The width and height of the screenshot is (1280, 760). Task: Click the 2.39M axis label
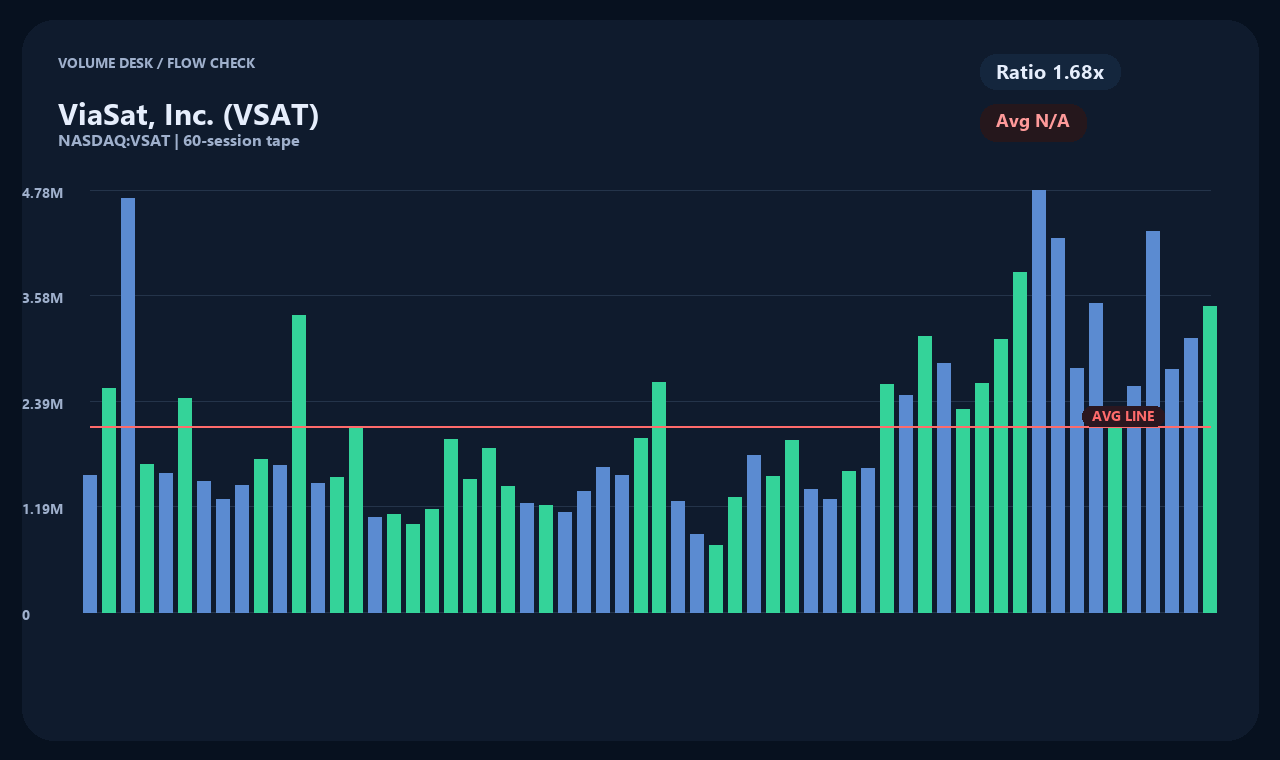[x=42, y=403]
